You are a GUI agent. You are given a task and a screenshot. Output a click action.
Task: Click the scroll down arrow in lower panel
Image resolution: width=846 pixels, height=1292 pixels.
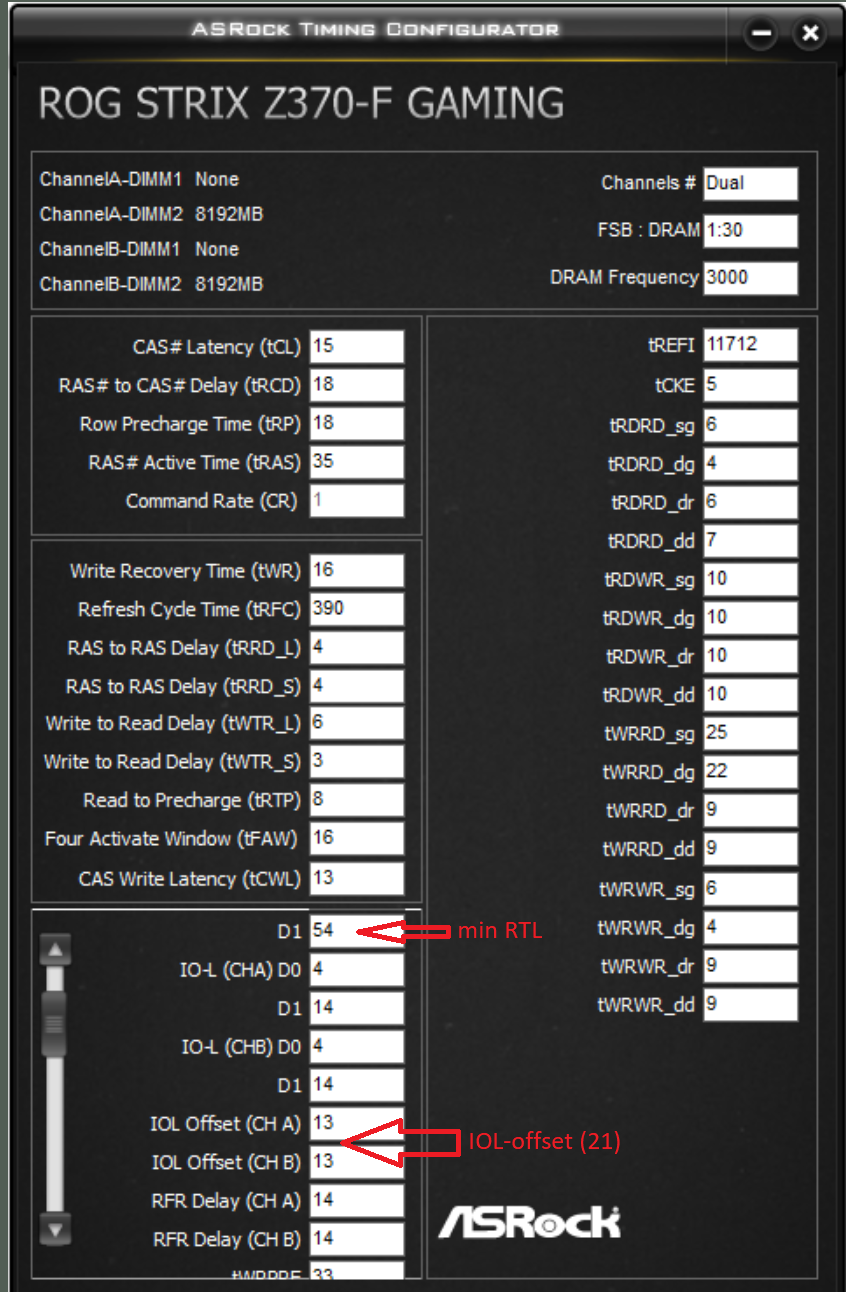(55, 1230)
